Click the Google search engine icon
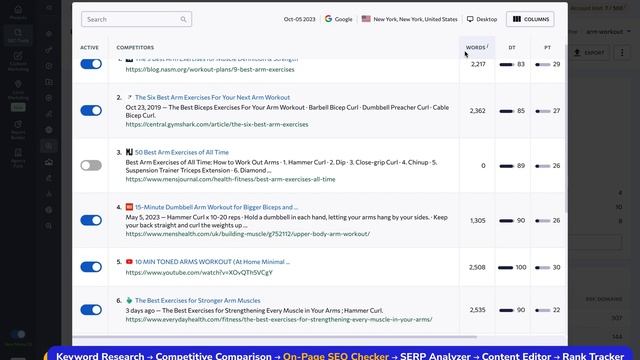The height and width of the screenshot is (360, 640). pos(328,19)
